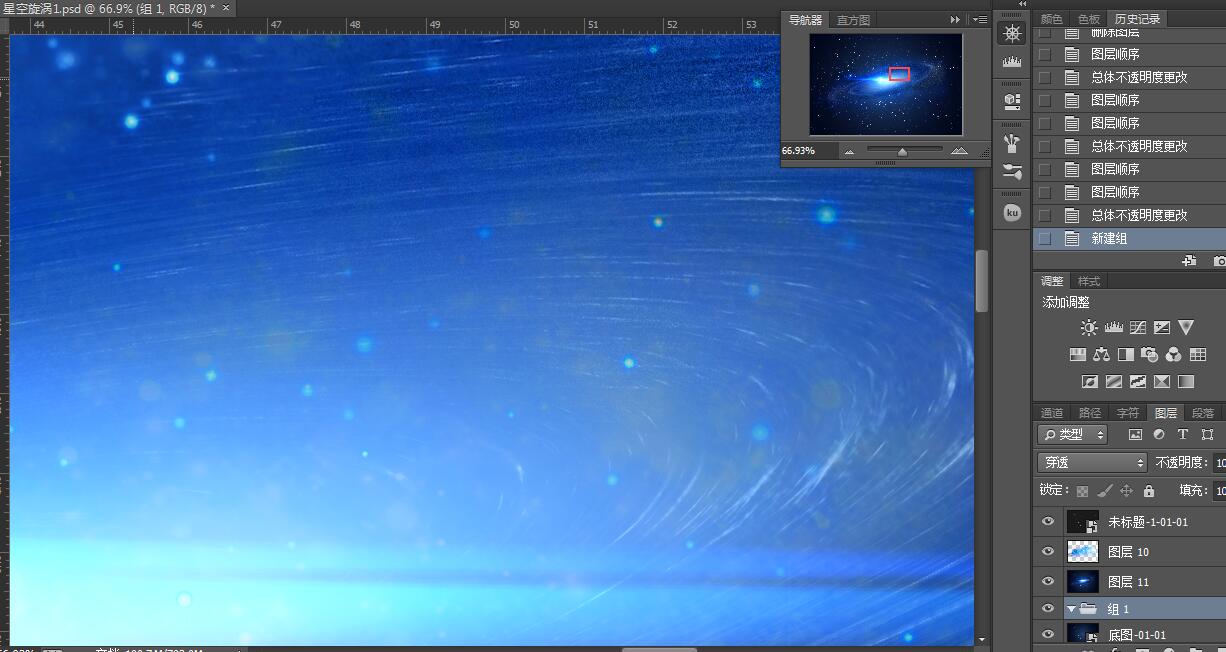Toggle lock all padlock icon

pyautogui.click(x=1148, y=491)
